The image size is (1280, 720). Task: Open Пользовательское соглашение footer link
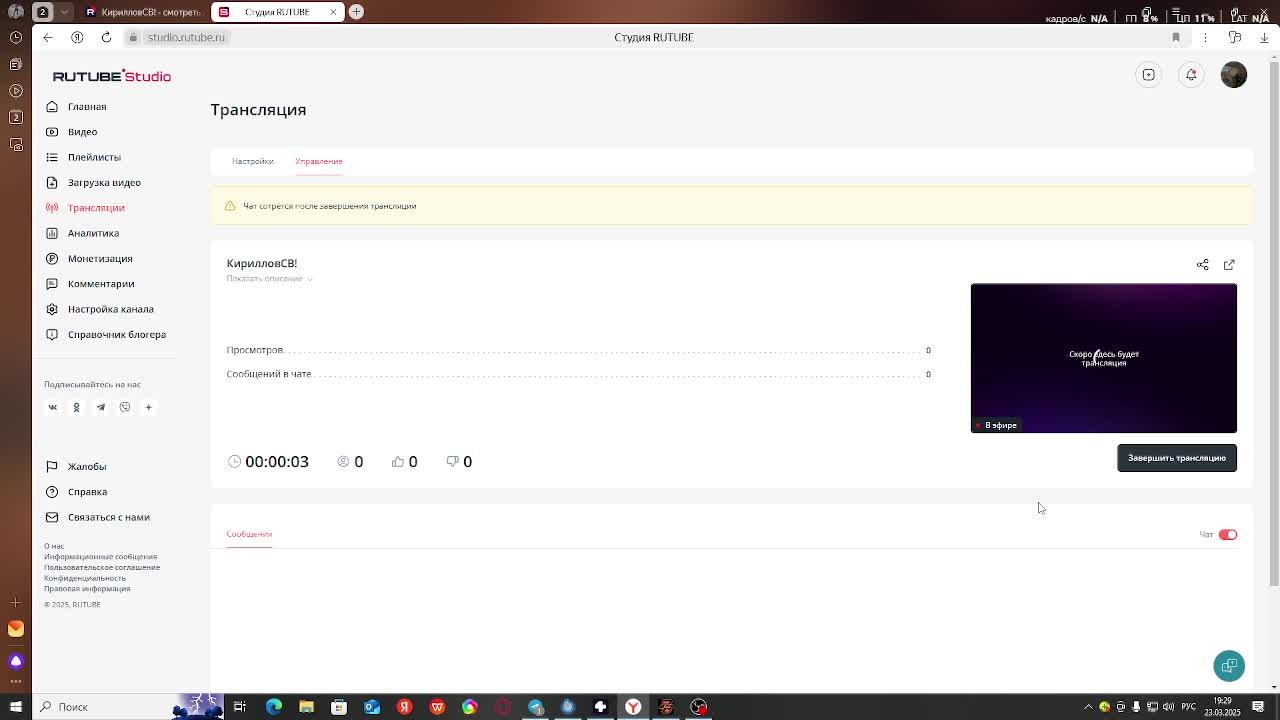click(x=102, y=567)
